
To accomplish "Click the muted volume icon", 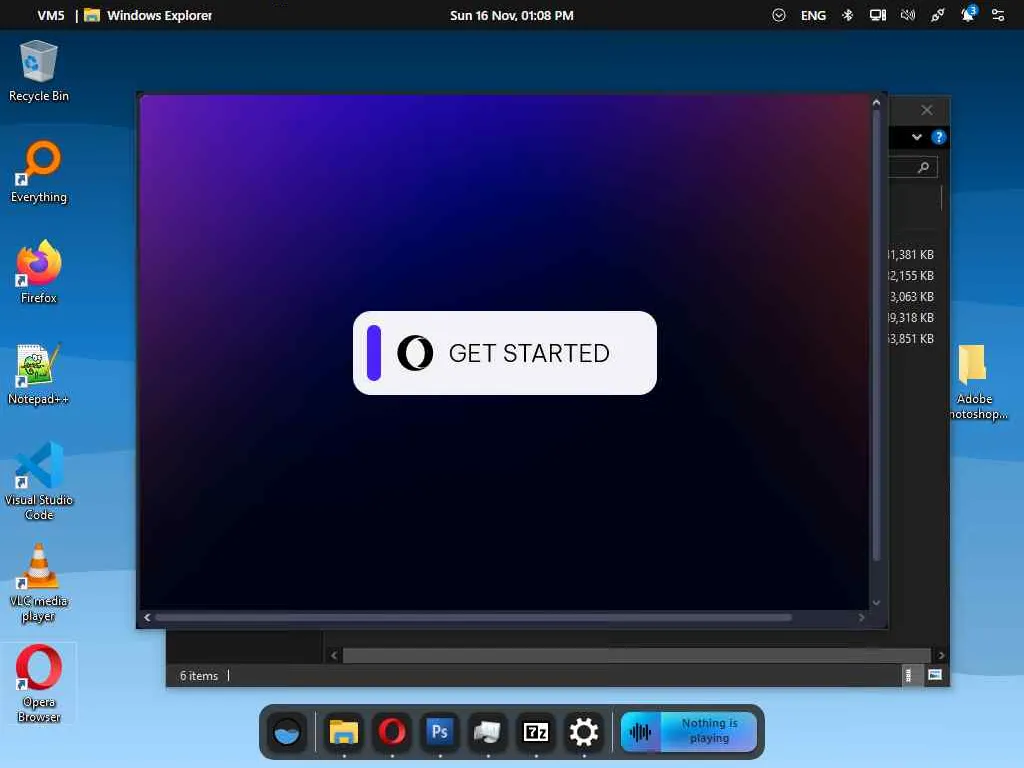I will [908, 15].
